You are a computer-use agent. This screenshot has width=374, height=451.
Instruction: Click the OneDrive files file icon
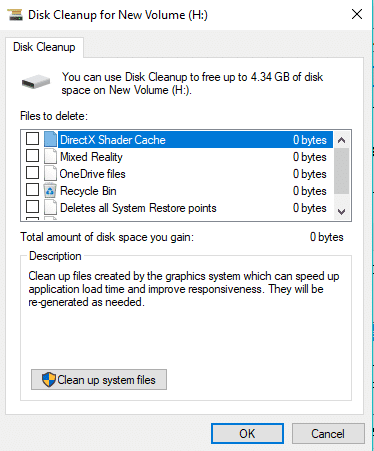pyautogui.click(x=50, y=173)
